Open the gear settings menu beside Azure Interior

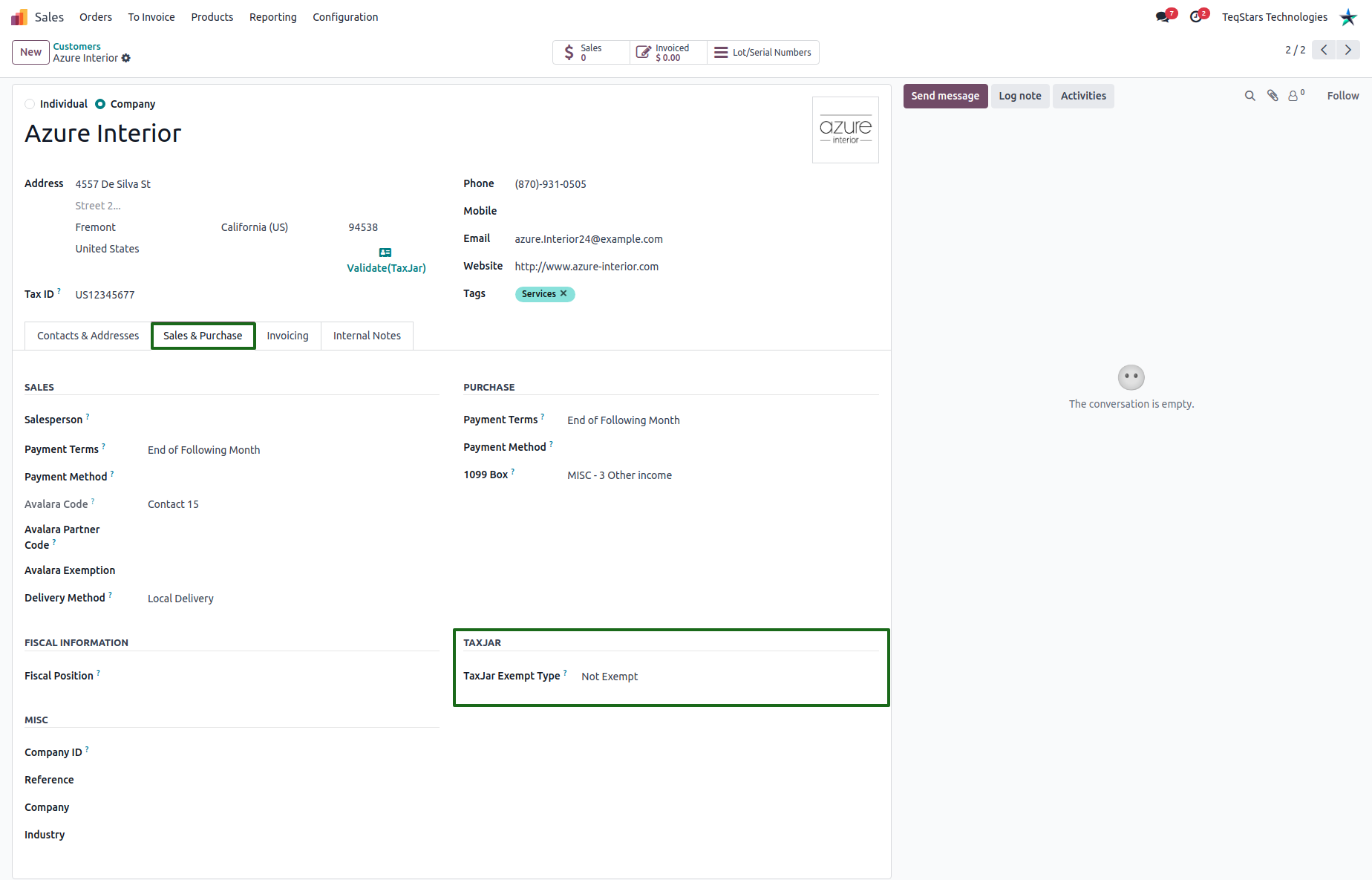point(126,58)
